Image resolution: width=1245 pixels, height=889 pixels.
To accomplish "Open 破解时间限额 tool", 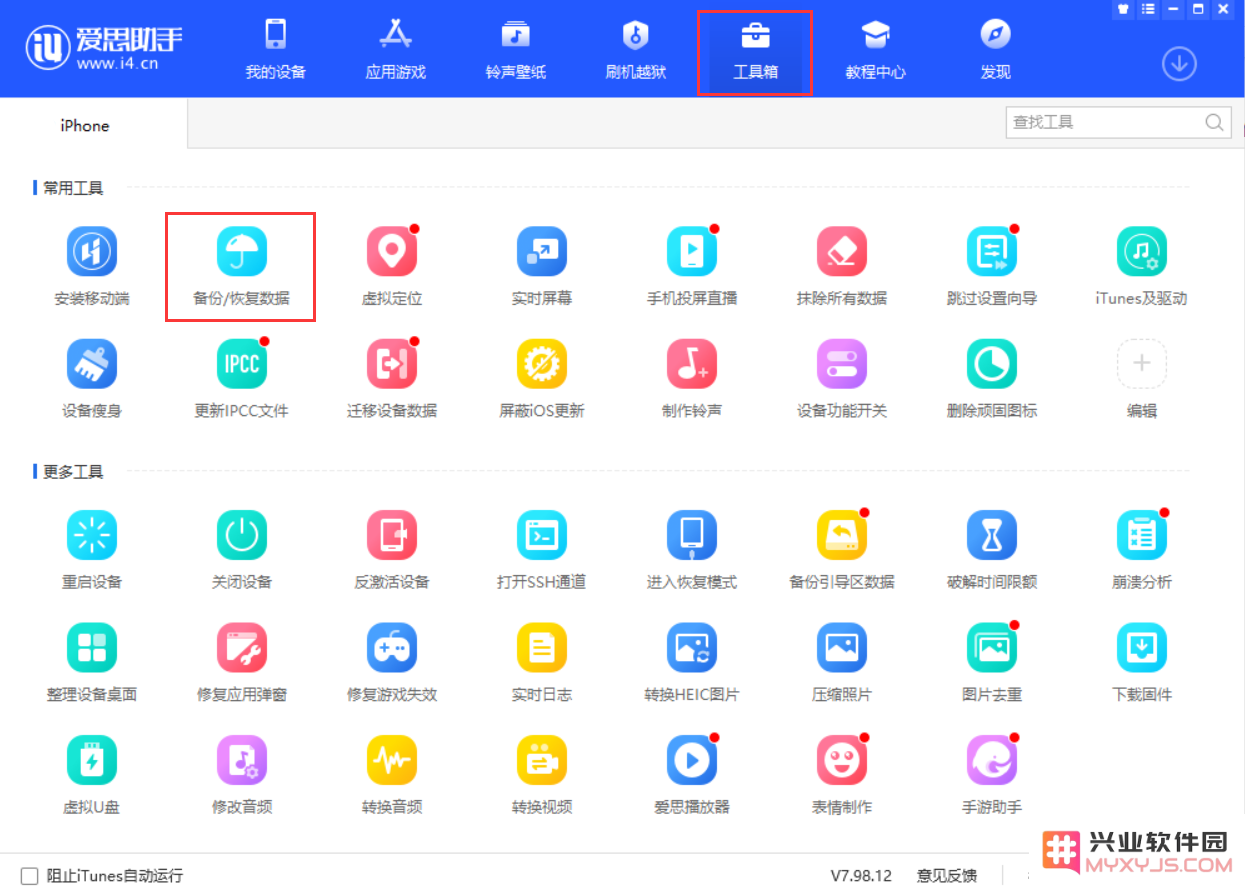I will (992, 549).
